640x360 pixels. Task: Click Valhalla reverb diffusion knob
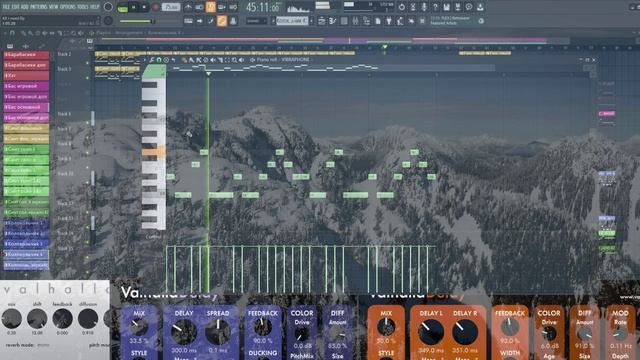88,319
